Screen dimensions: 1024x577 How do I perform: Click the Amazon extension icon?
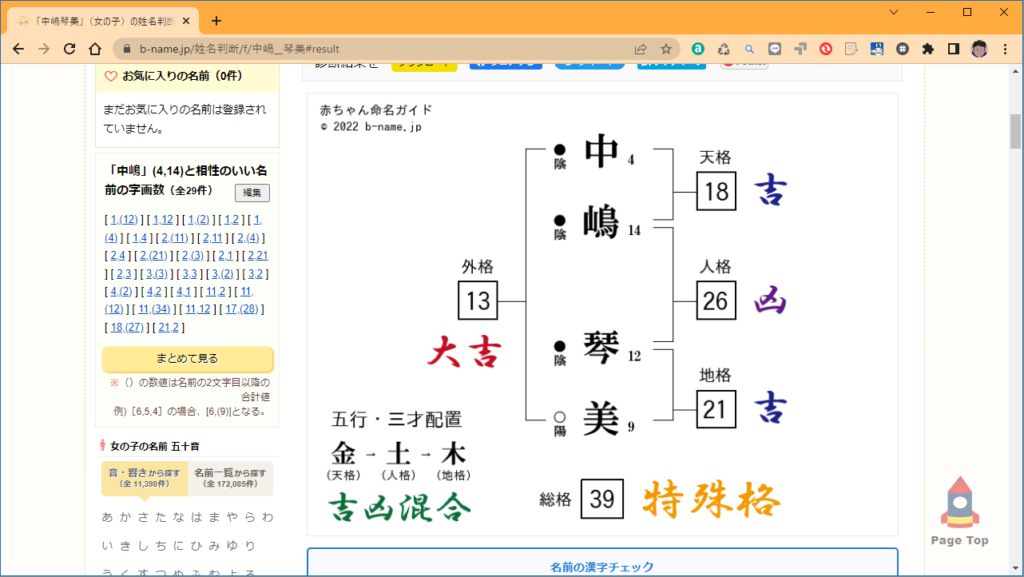pyautogui.click(x=698, y=47)
